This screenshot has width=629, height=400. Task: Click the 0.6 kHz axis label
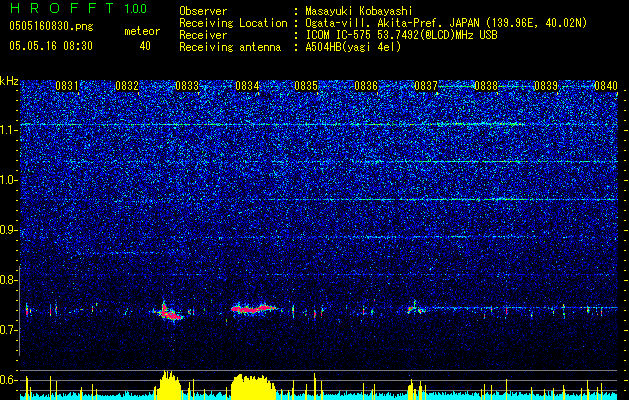click(x=8, y=380)
